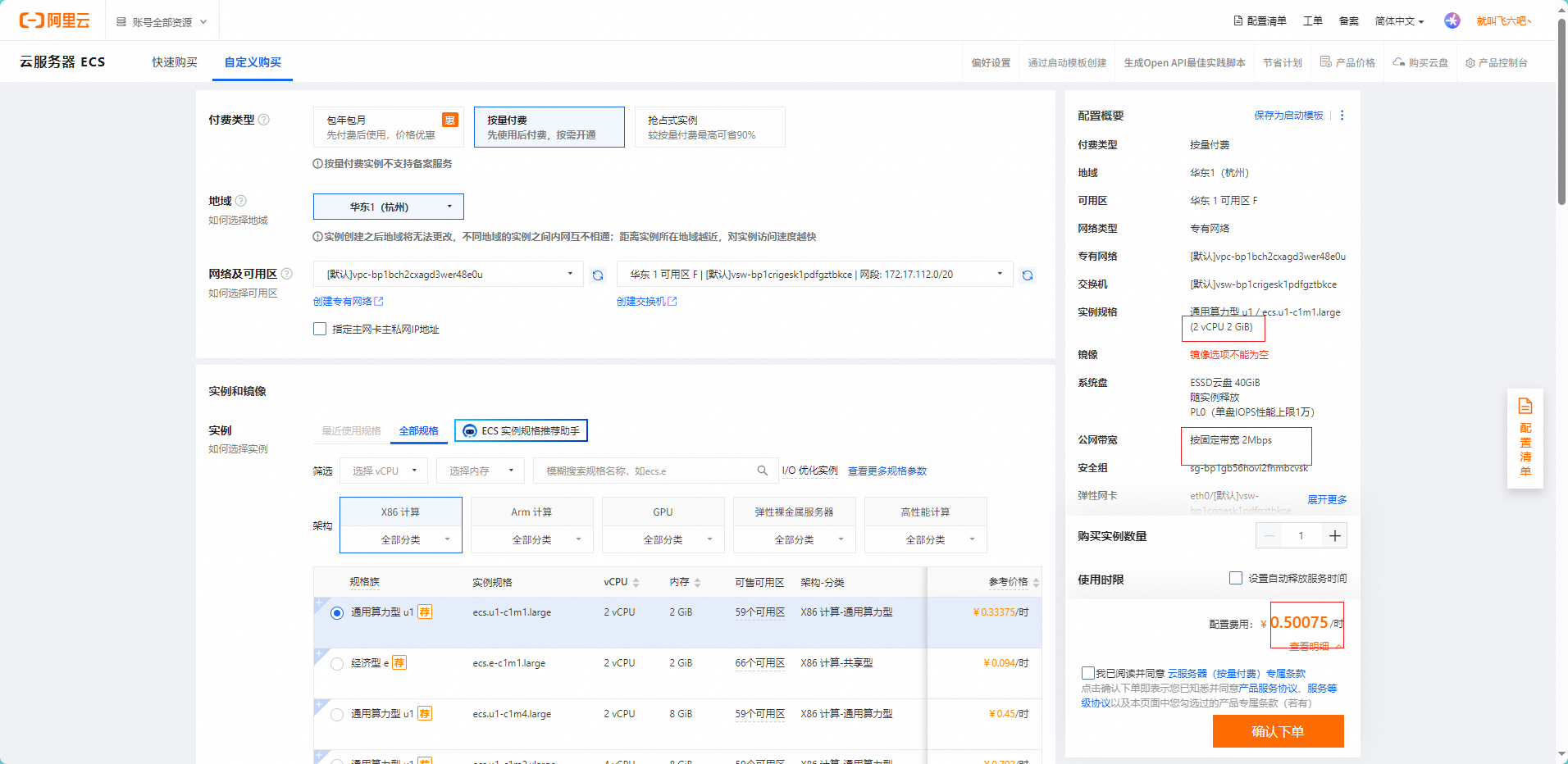Screen dimensions: 1568x764
Task: Click the Alibaba Cloud logo
Action: (55, 20)
